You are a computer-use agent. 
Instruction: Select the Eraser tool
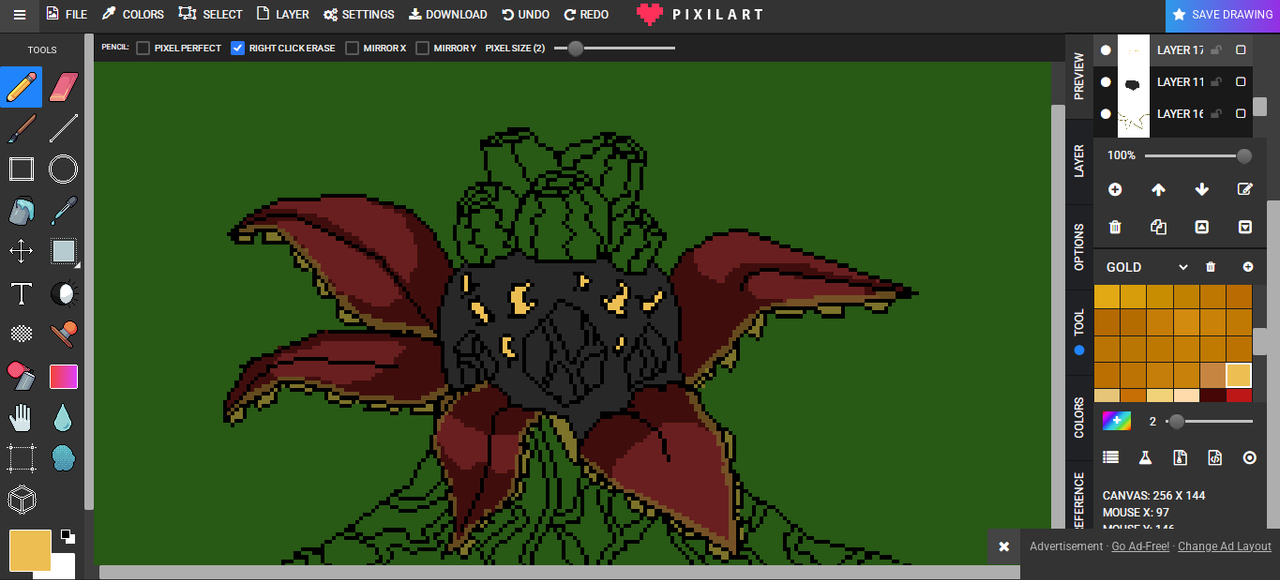click(63, 87)
